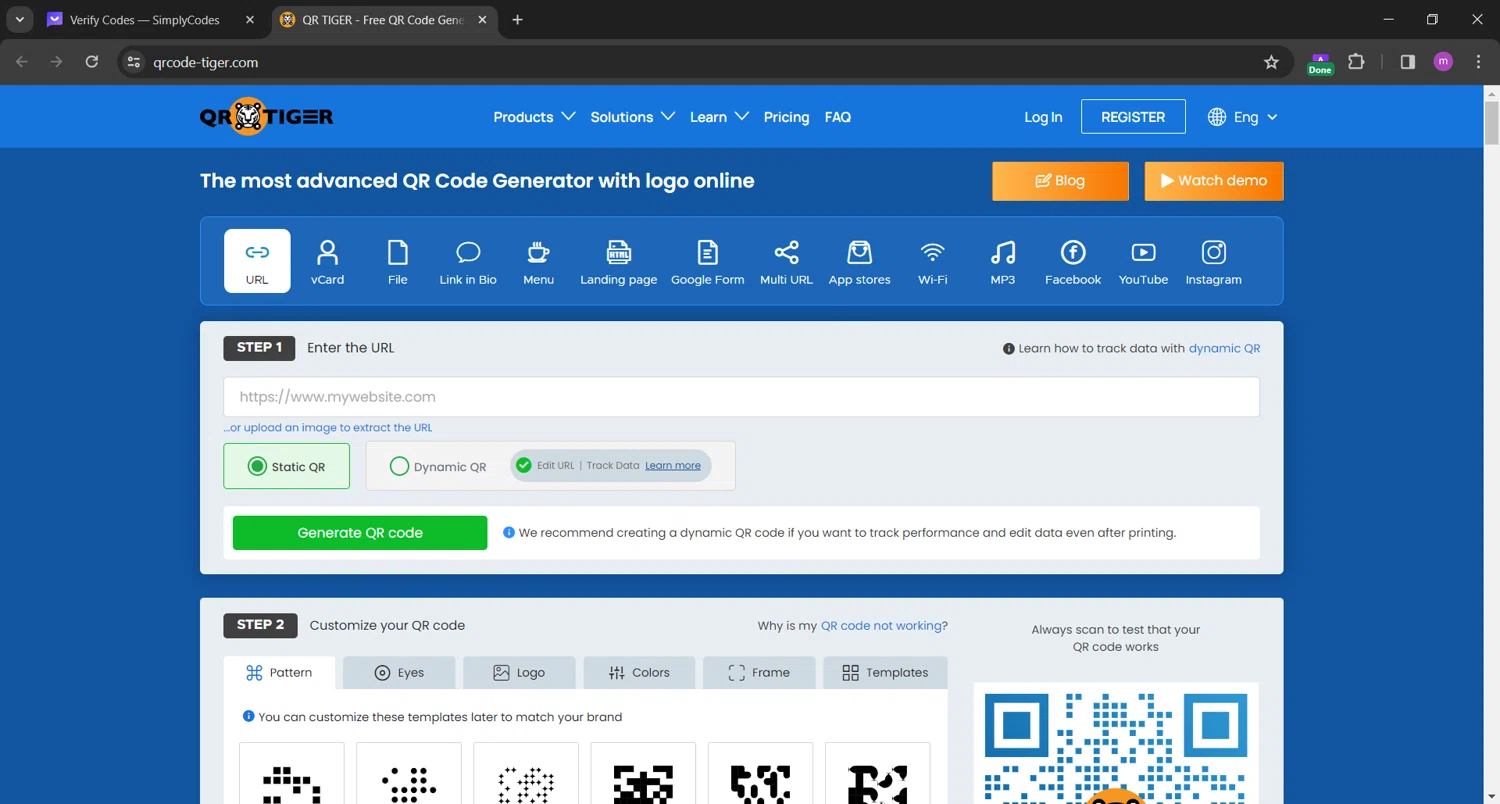Image resolution: width=1500 pixels, height=804 pixels.
Task: Open a new browser tab
Action: tap(517, 20)
